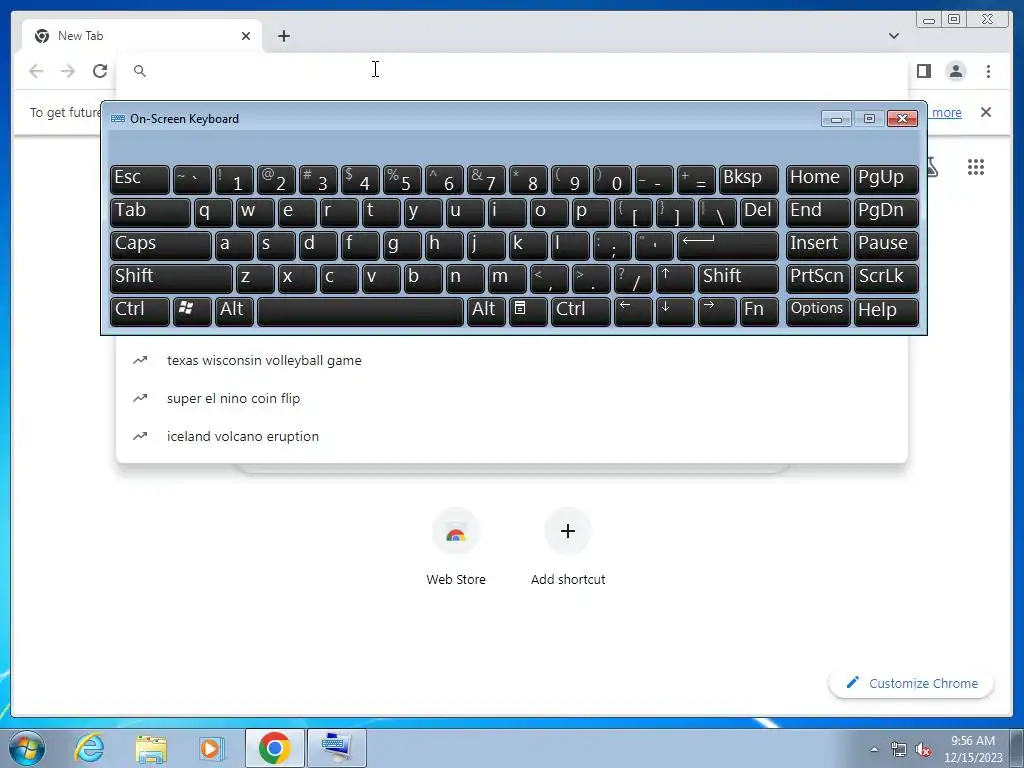1024x768 pixels.
Task: Toggle left Ctrl key on on-screen keyboard
Action: (x=140, y=311)
